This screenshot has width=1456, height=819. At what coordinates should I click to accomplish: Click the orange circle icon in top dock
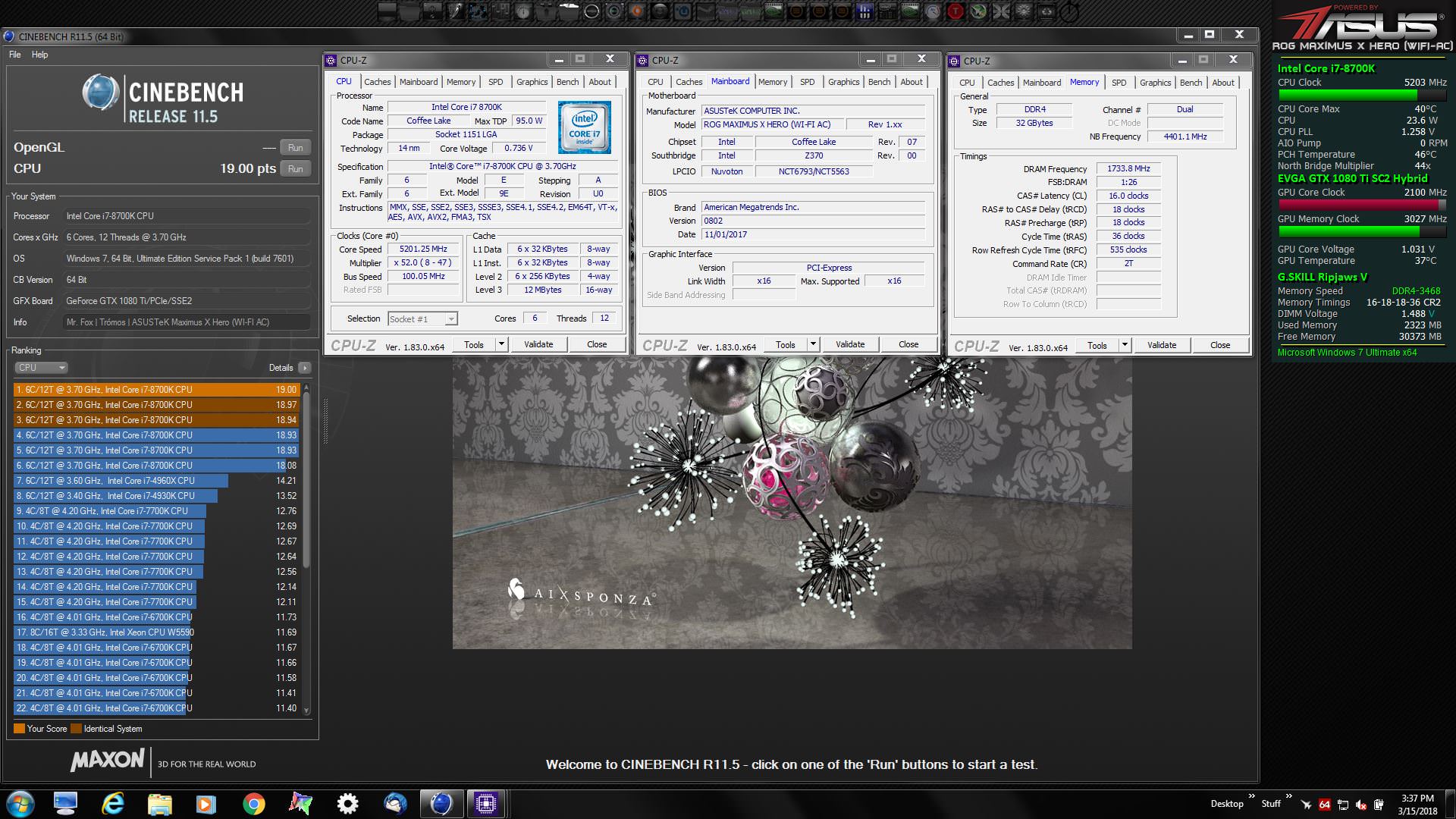point(637,11)
